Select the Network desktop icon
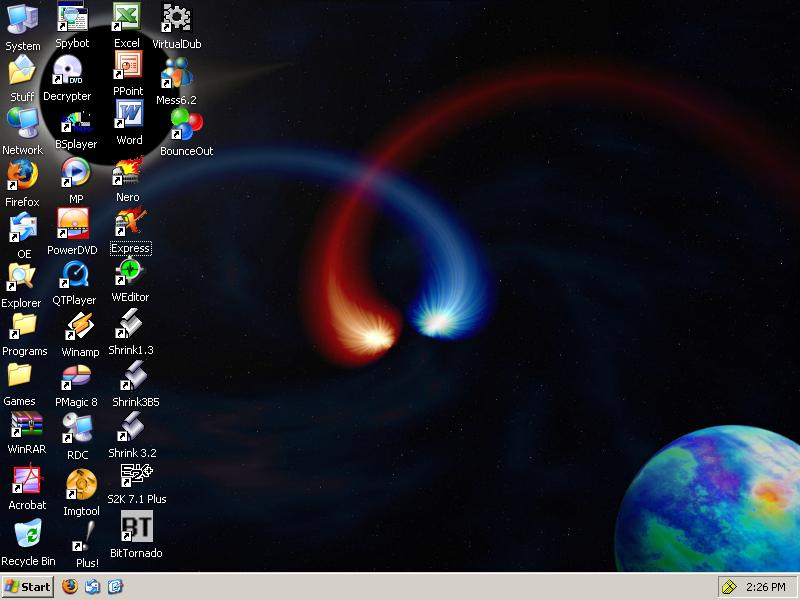This screenshot has width=800, height=600. [23, 123]
